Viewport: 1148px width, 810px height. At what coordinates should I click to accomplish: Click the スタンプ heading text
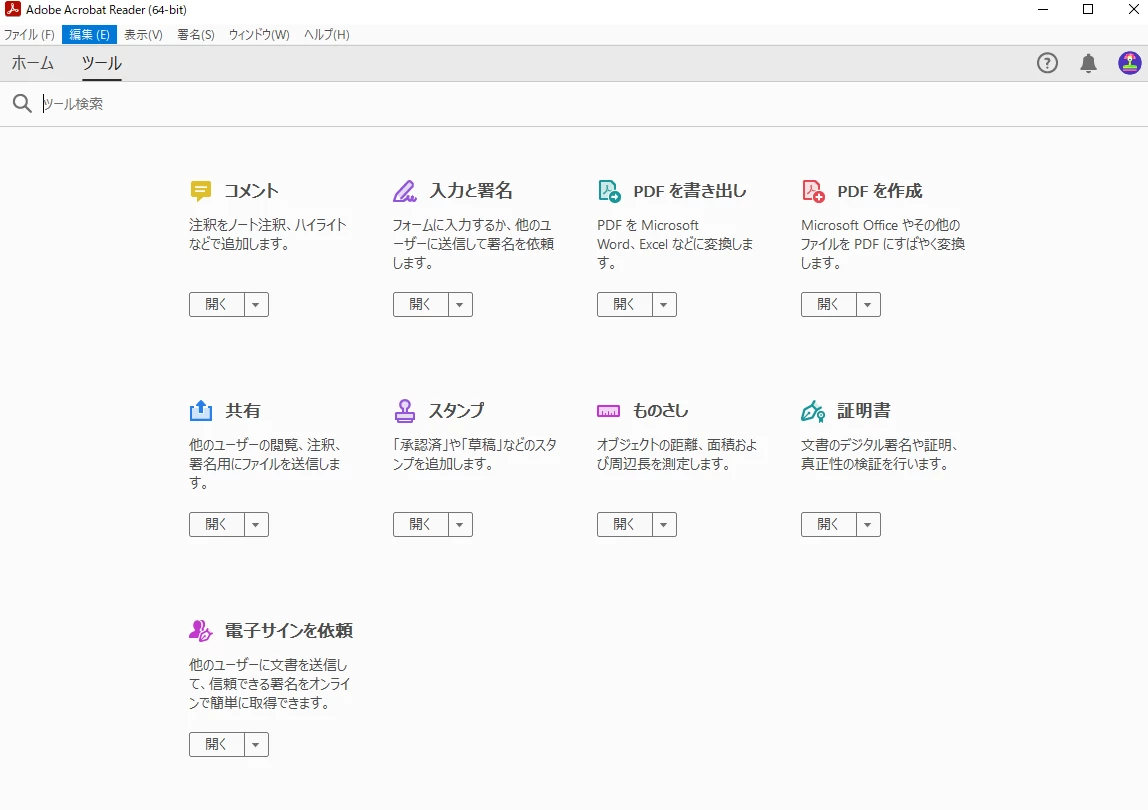[457, 411]
